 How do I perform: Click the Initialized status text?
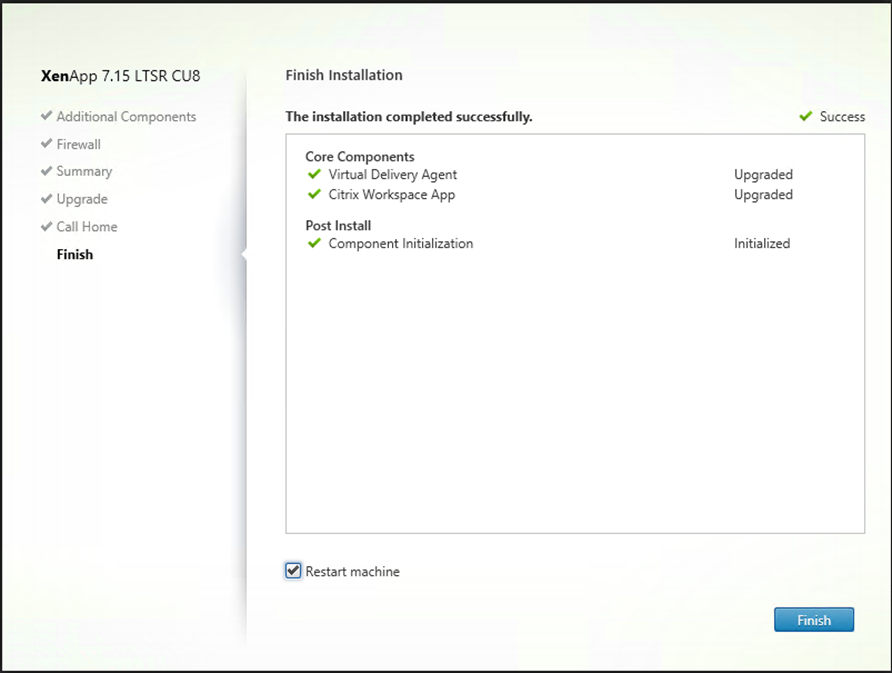coord(762,243)
